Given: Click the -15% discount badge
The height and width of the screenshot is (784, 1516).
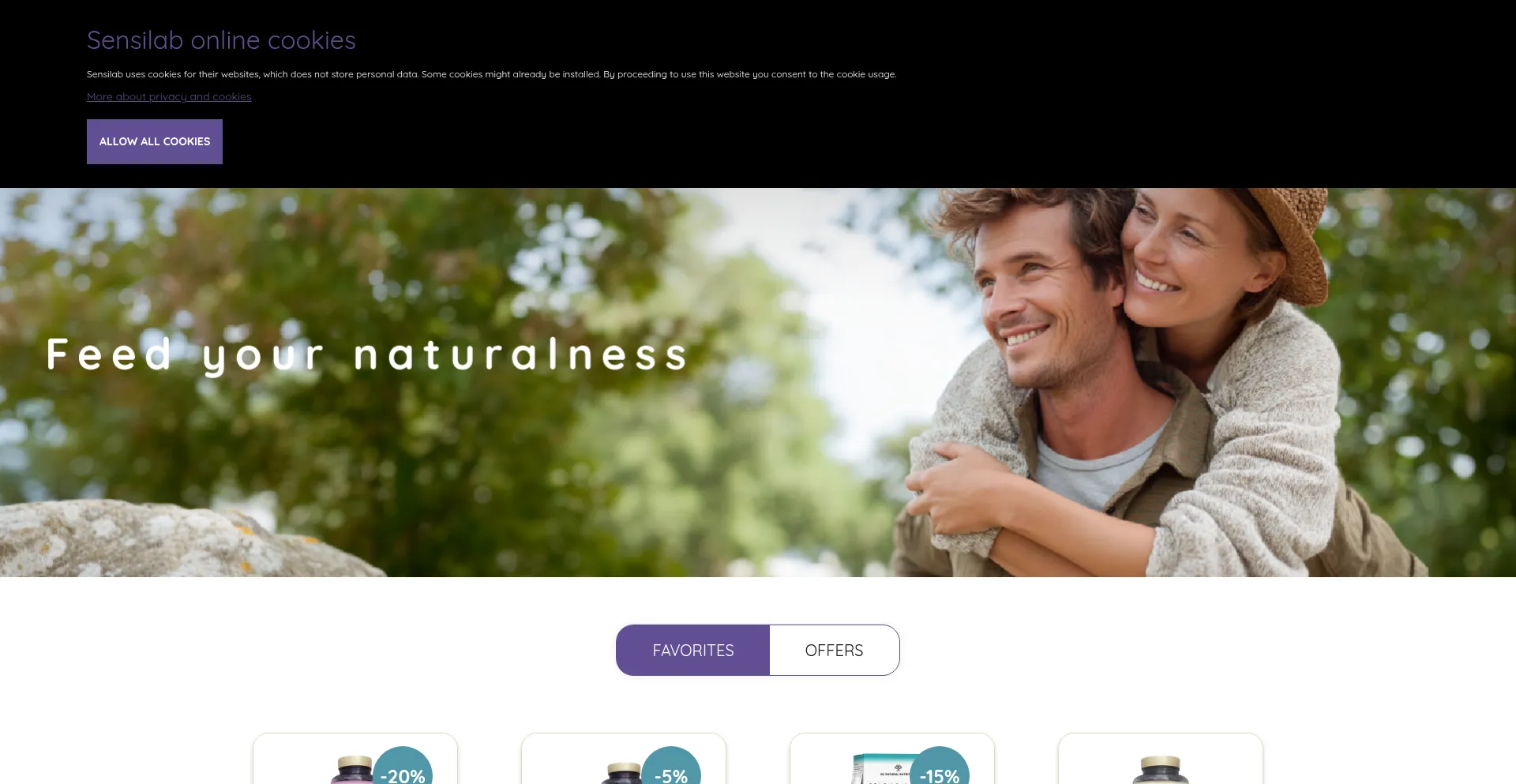Looking at the screenshot, I should click(x=940, y=767).
